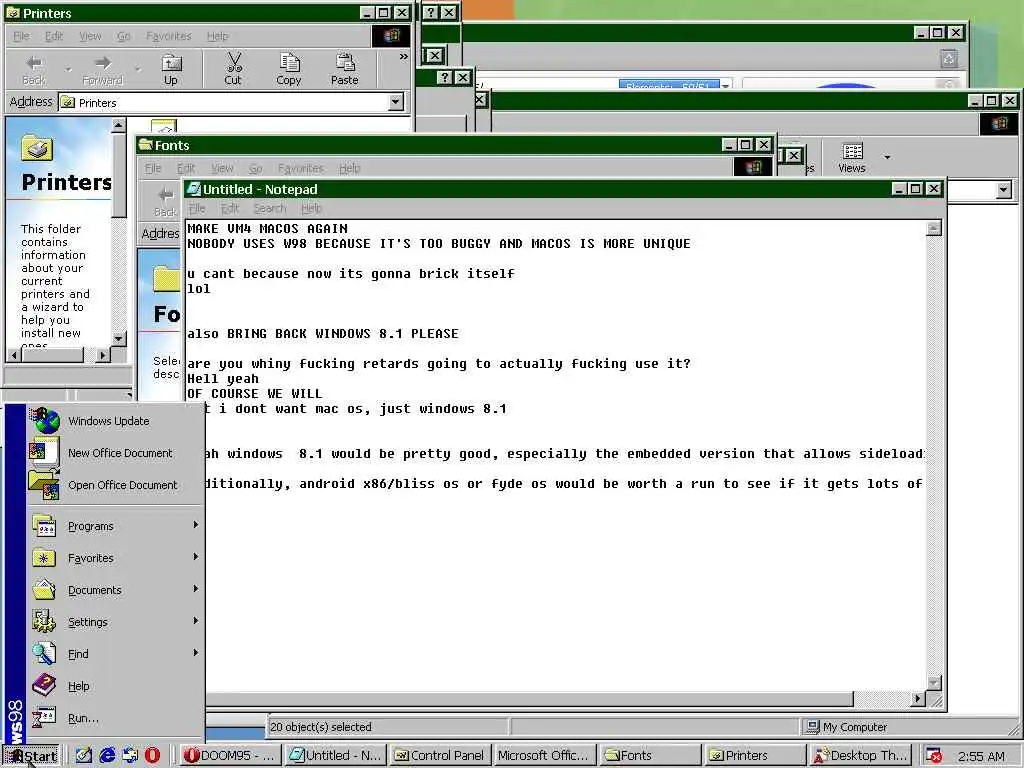Screen dimensions: 1024x768
Task: Launch Opera from quick launch bar
Action: click(x=152, y=756)
